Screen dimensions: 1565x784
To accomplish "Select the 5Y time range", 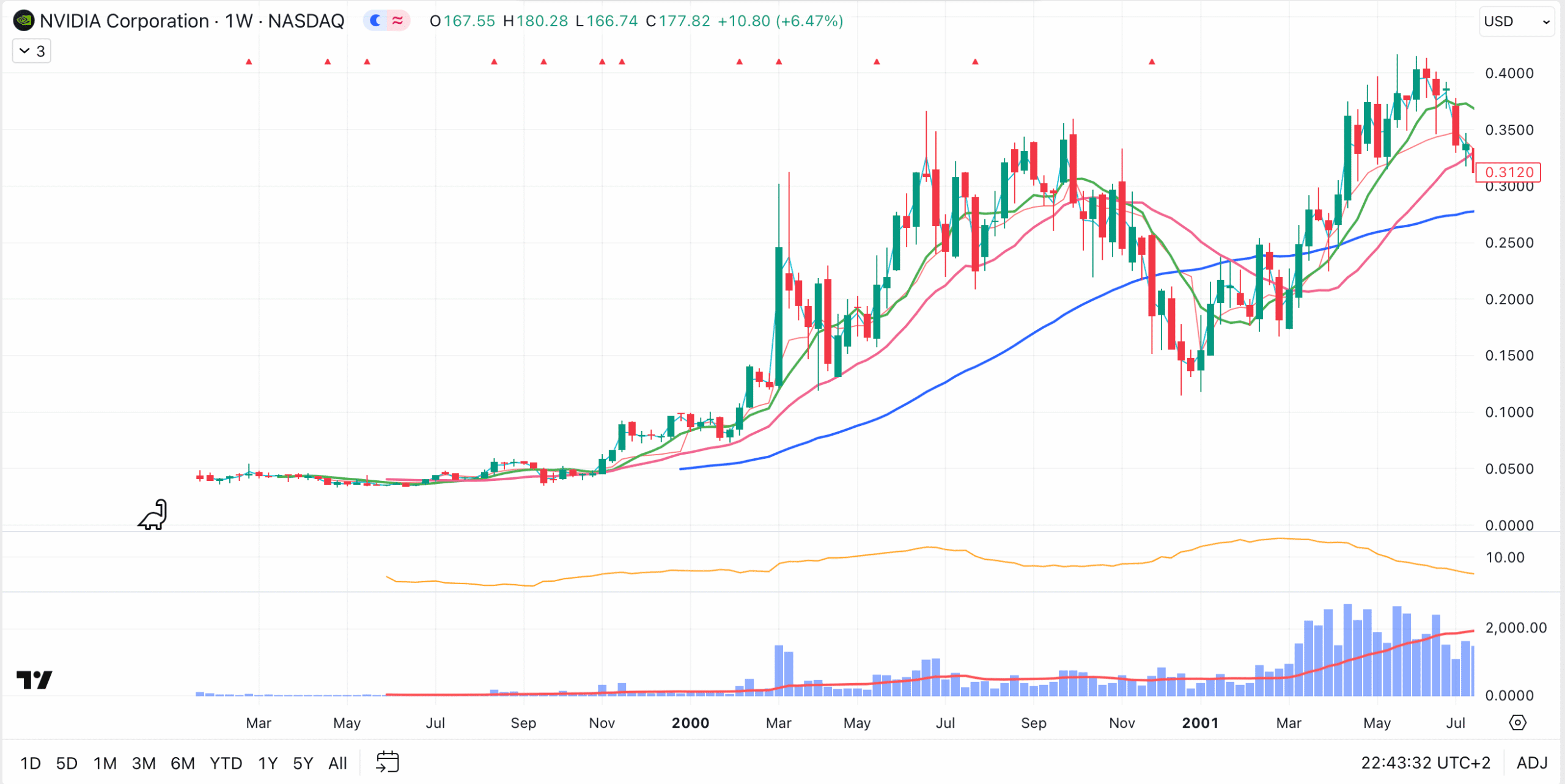I will pyautogui.click(x=303, y=763).
